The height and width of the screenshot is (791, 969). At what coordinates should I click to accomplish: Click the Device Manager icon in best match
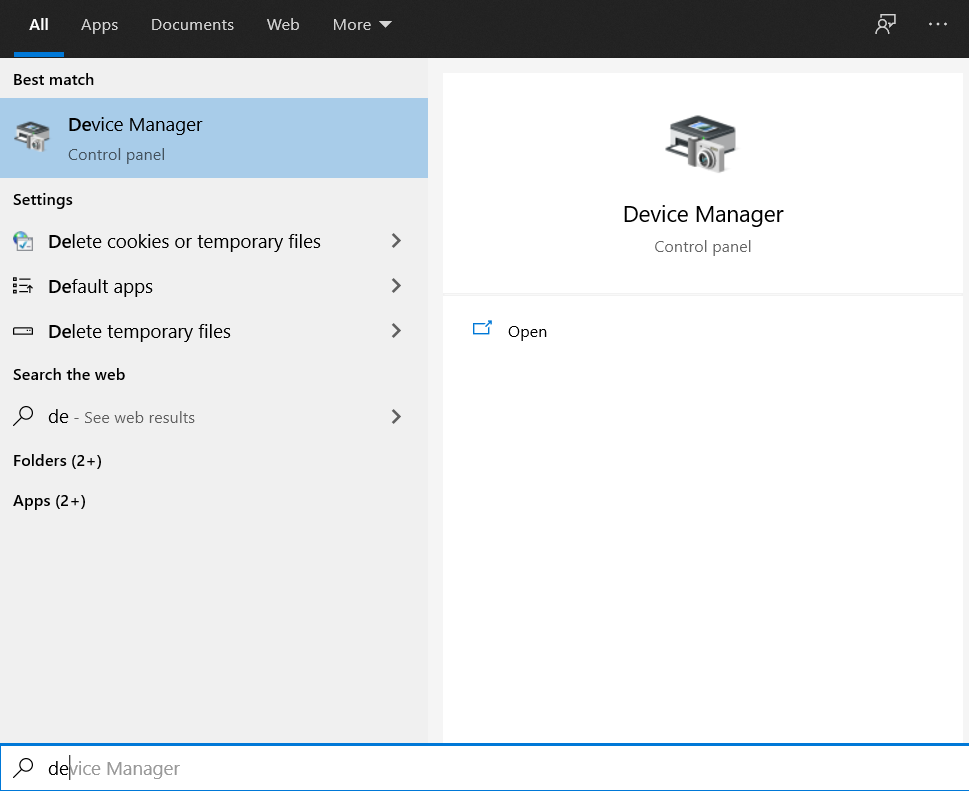pyautogui.click(x=32, y=138)
